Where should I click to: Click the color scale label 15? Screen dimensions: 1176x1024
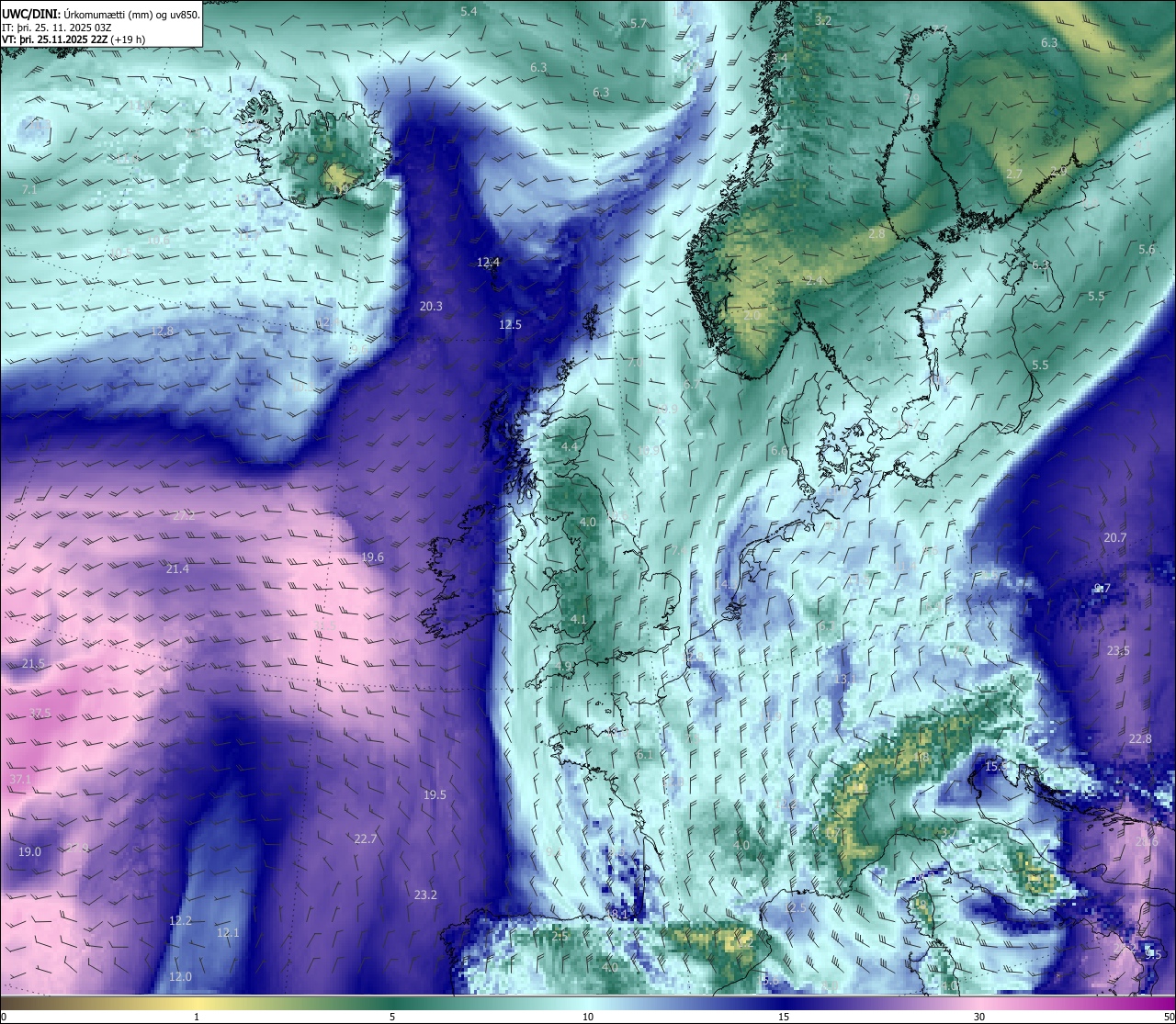(784, 1017)
